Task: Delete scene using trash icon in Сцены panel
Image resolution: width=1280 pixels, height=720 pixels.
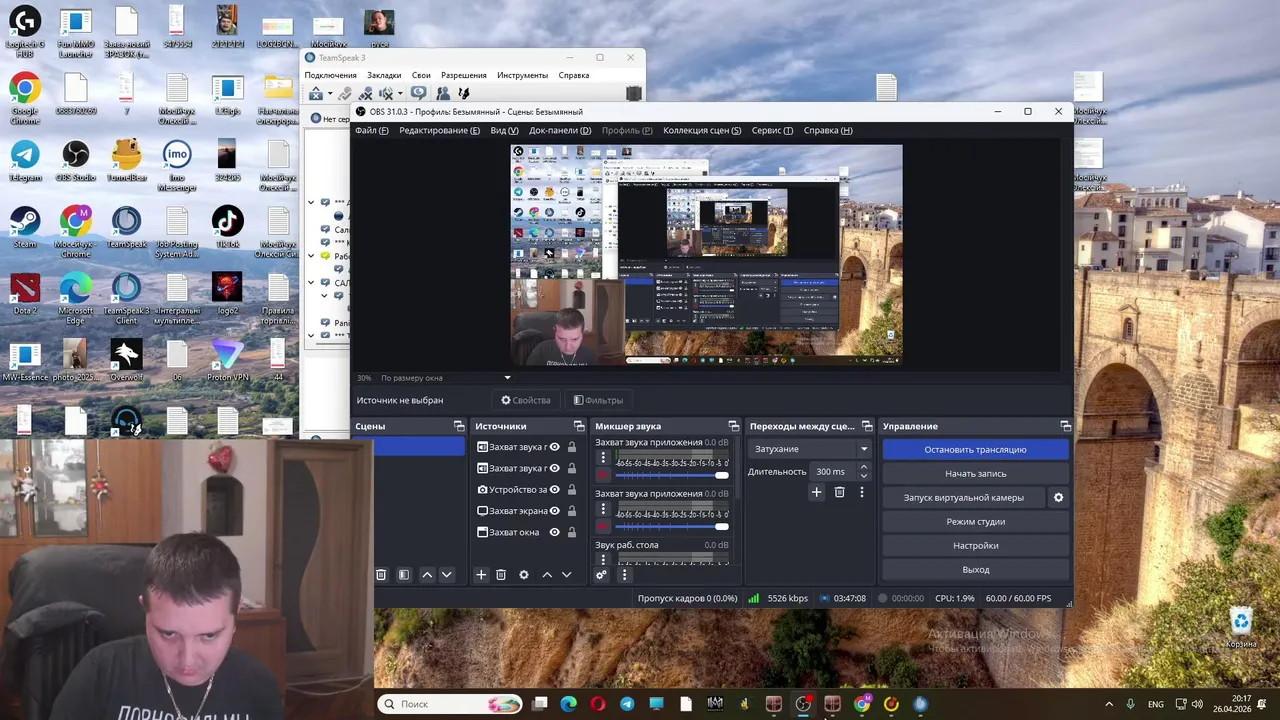Action: pyautogui.click(x=381, y=575)
